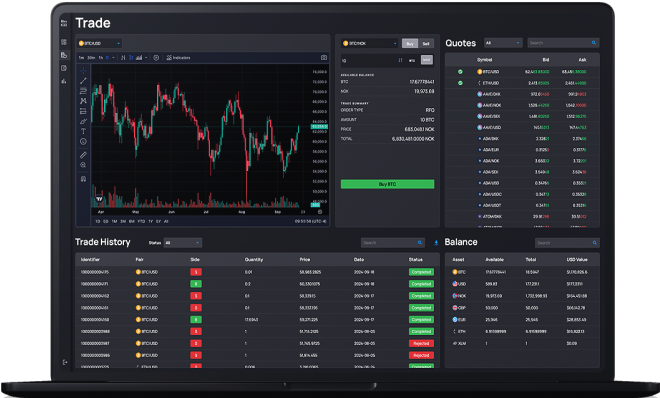Viewport: 660px width, 398px height.
Task: Select the brush drawing tool
Action: (83, 121)
